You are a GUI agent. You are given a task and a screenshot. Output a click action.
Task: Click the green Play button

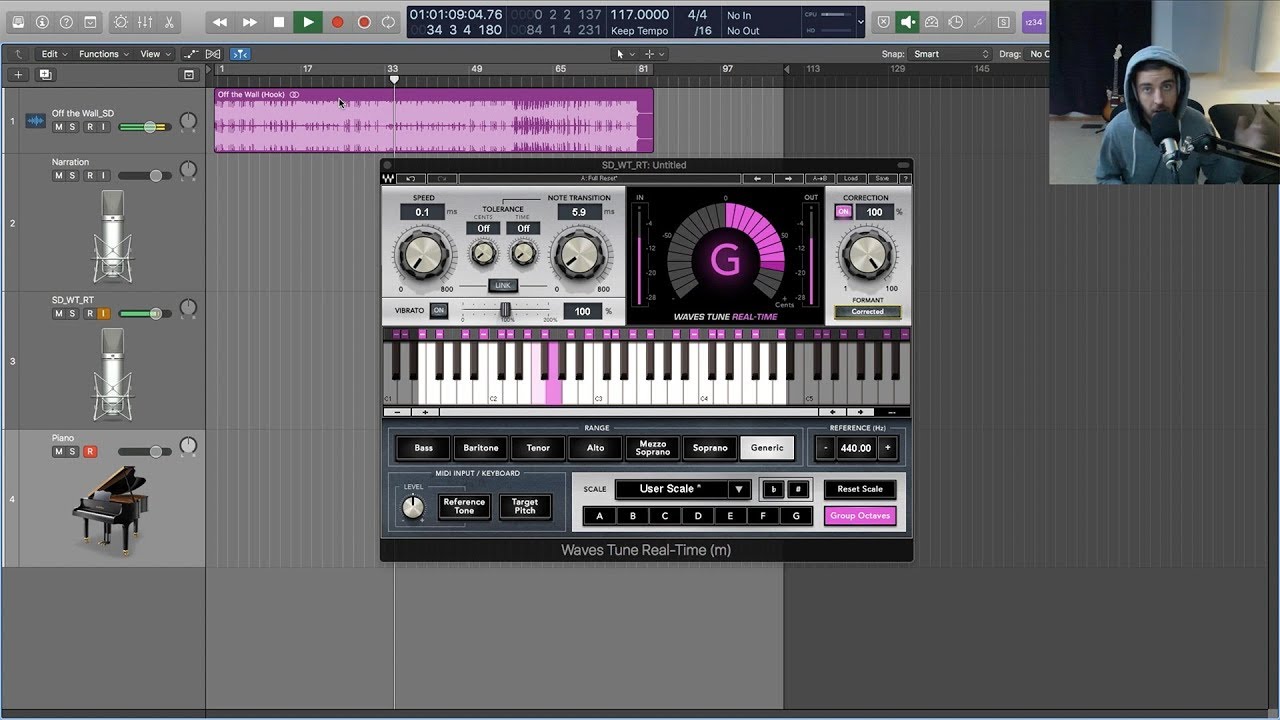tap(308, 22)
